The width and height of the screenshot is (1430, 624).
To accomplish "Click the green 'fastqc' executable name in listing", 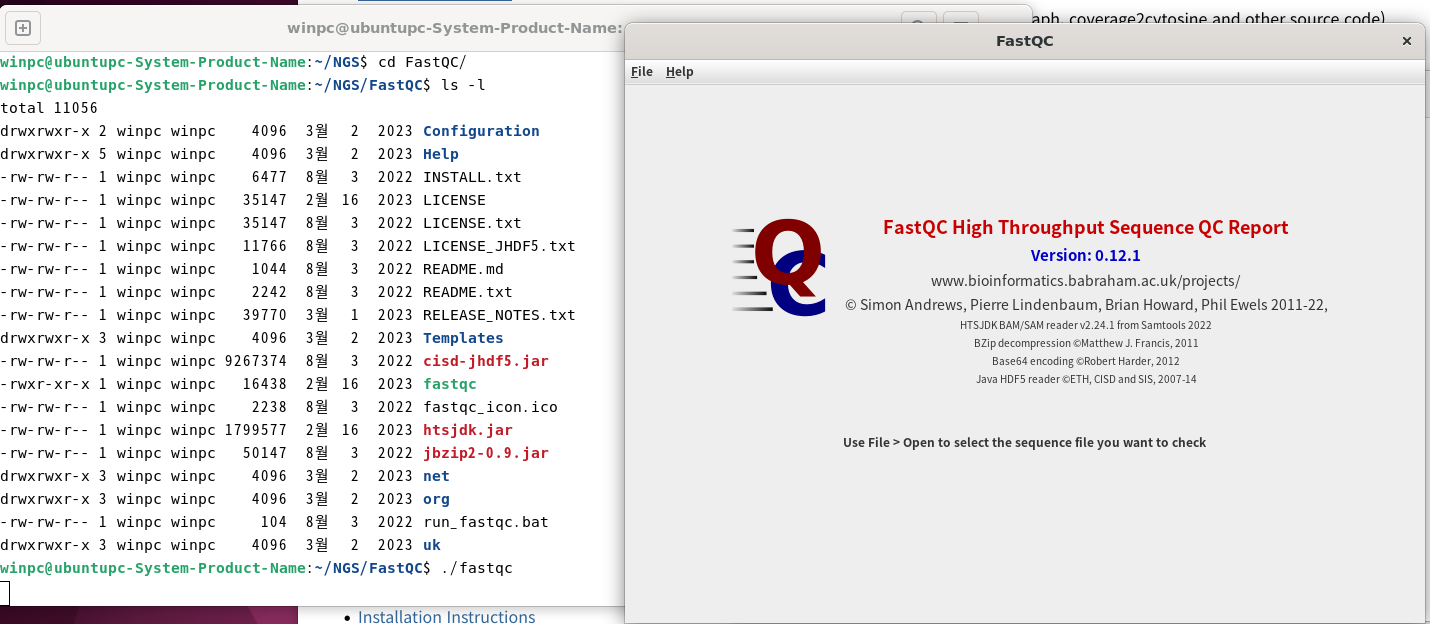I will (450, 384).
